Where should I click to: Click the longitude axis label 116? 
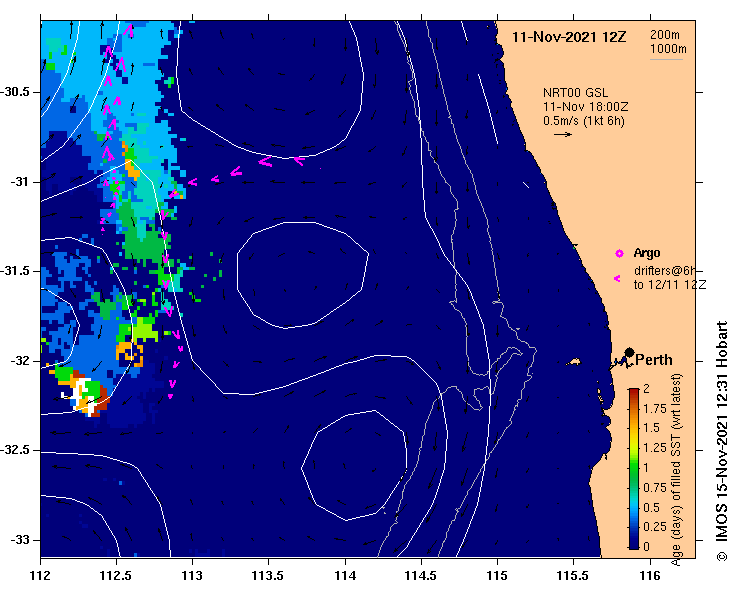[x=650, y=576]
